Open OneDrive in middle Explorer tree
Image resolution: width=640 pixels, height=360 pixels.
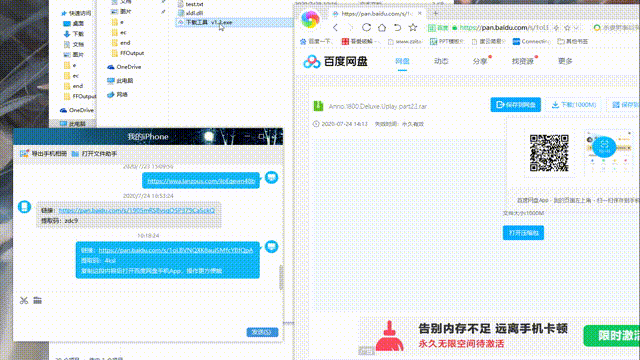[124, 67]
